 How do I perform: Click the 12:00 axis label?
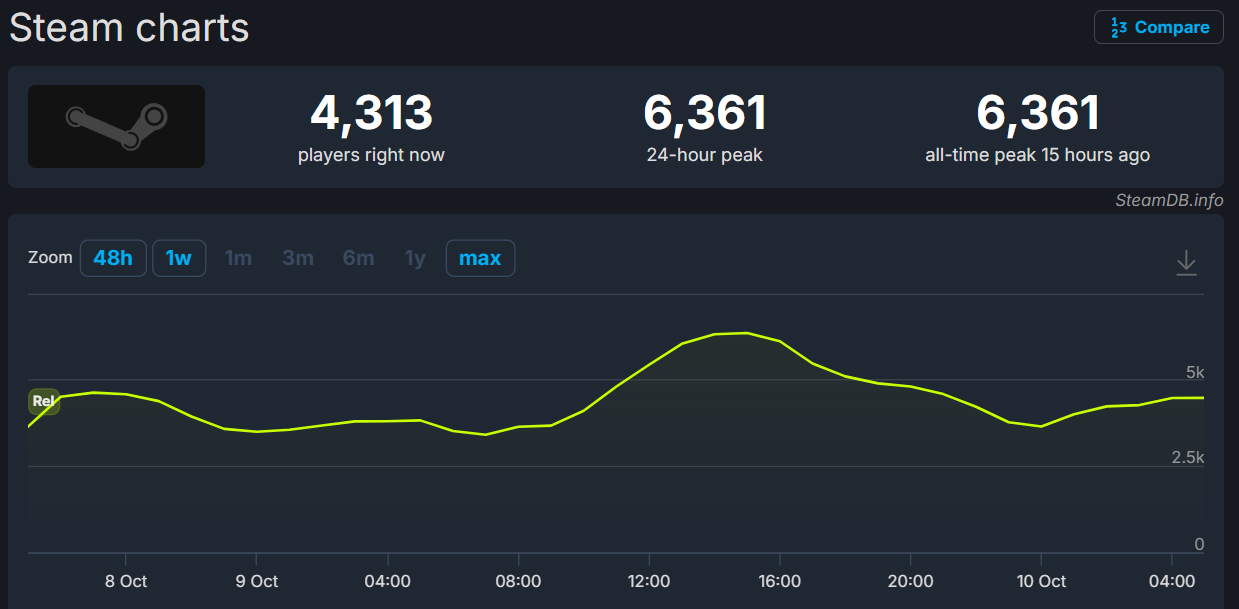649,581
